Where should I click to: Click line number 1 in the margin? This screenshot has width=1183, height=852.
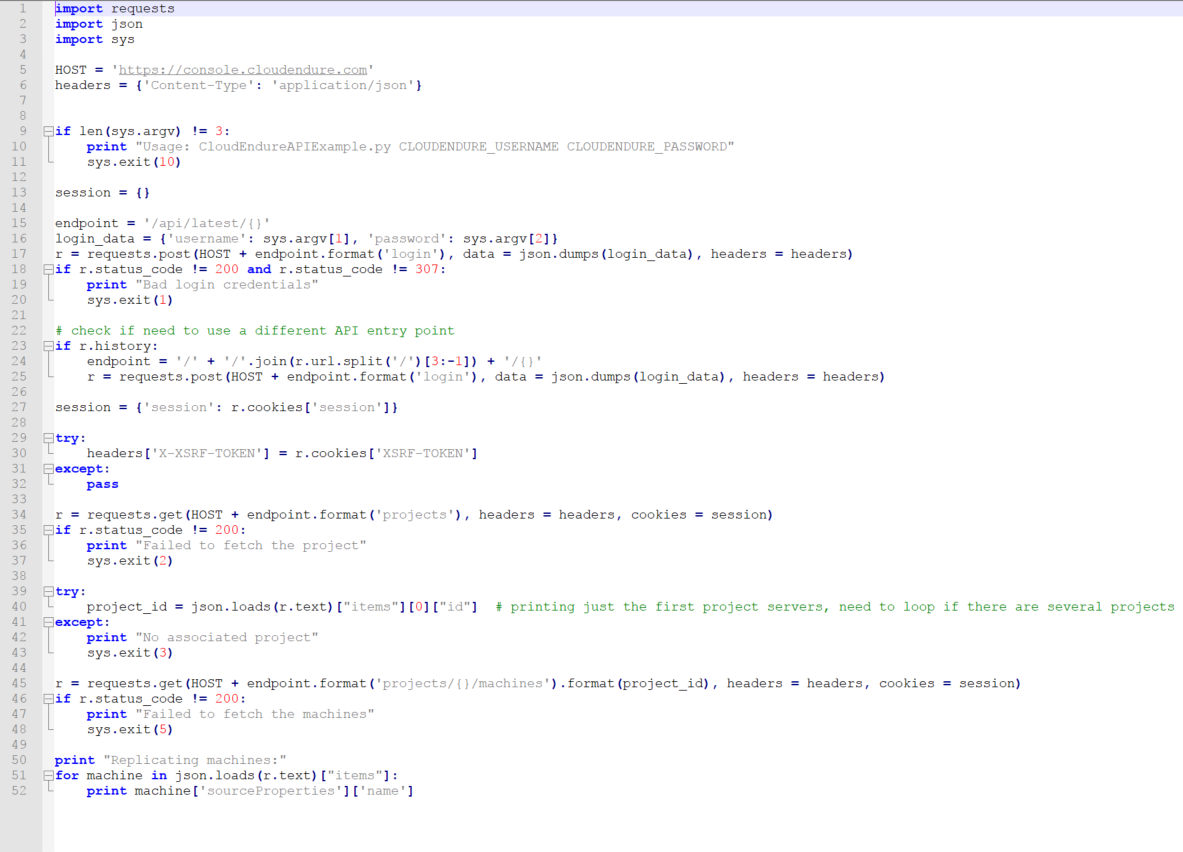point(23,8)
